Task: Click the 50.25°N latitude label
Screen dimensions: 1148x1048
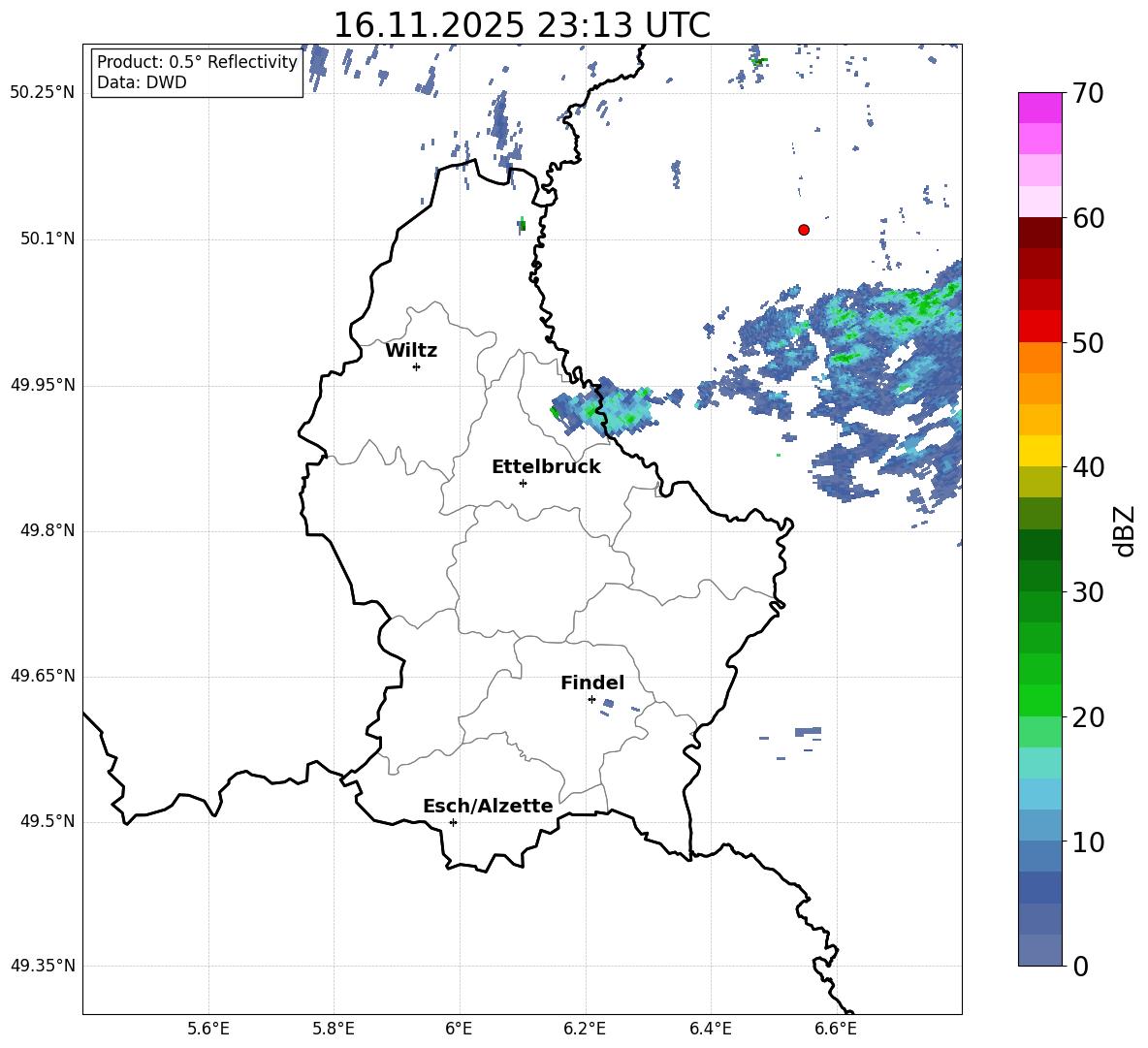Action: pyautogui.click(x=42, y=93)
